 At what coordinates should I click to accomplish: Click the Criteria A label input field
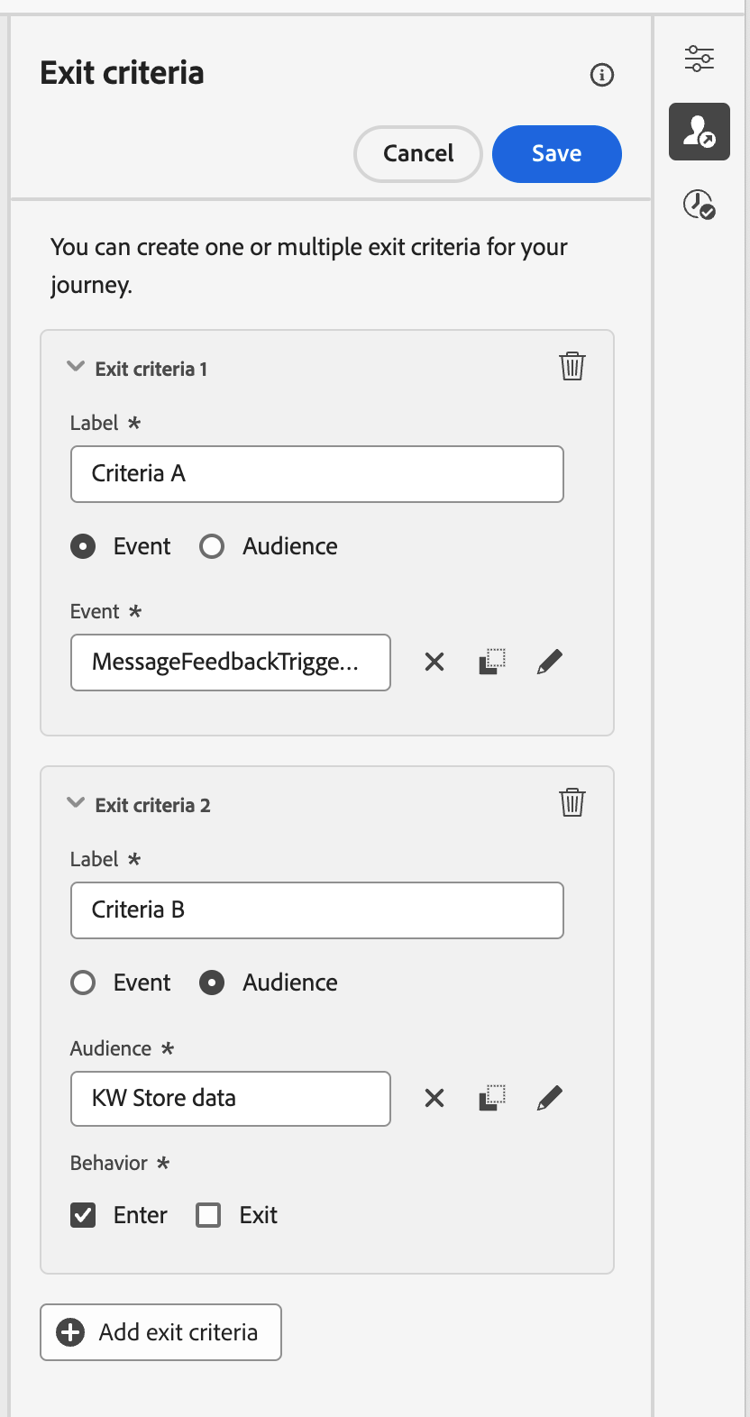(317, 474)
